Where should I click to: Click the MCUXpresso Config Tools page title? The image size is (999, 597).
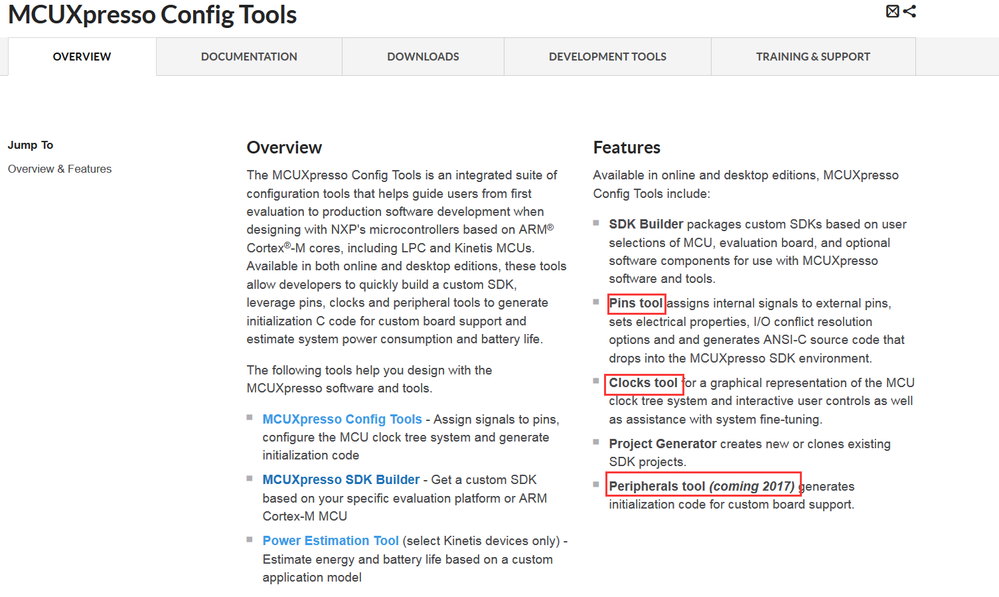(x=152, y=15)
